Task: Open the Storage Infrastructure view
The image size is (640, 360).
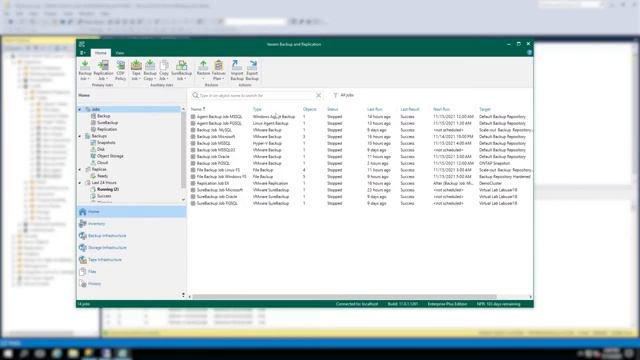Action: pos(131,247)
